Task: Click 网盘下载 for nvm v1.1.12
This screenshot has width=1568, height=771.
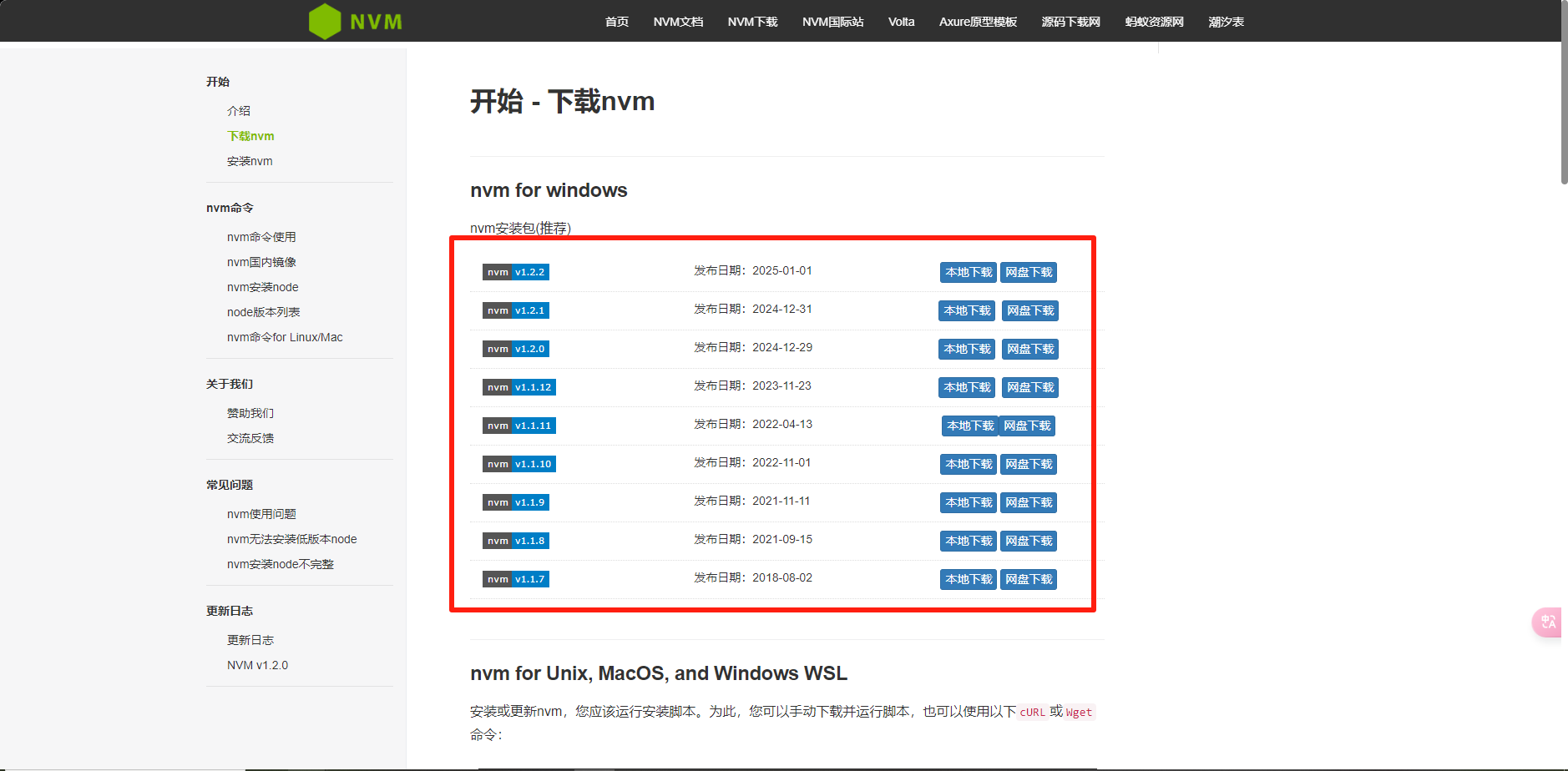Action: click(1030, 387)
